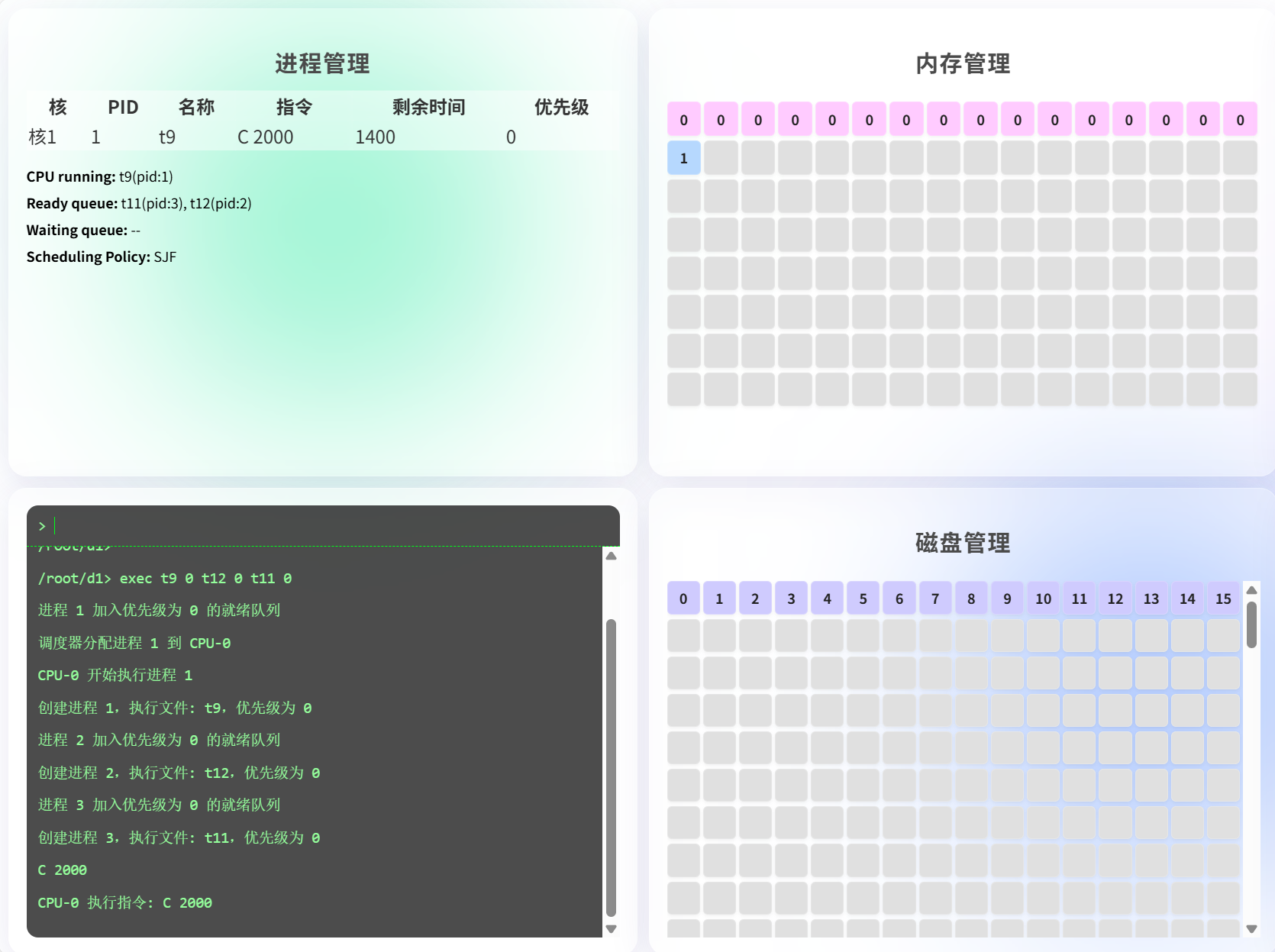This screenshot has width=1275, height=952.
Task: Click terminal scrollbar up arrow
Action: (x=611, y=556)
